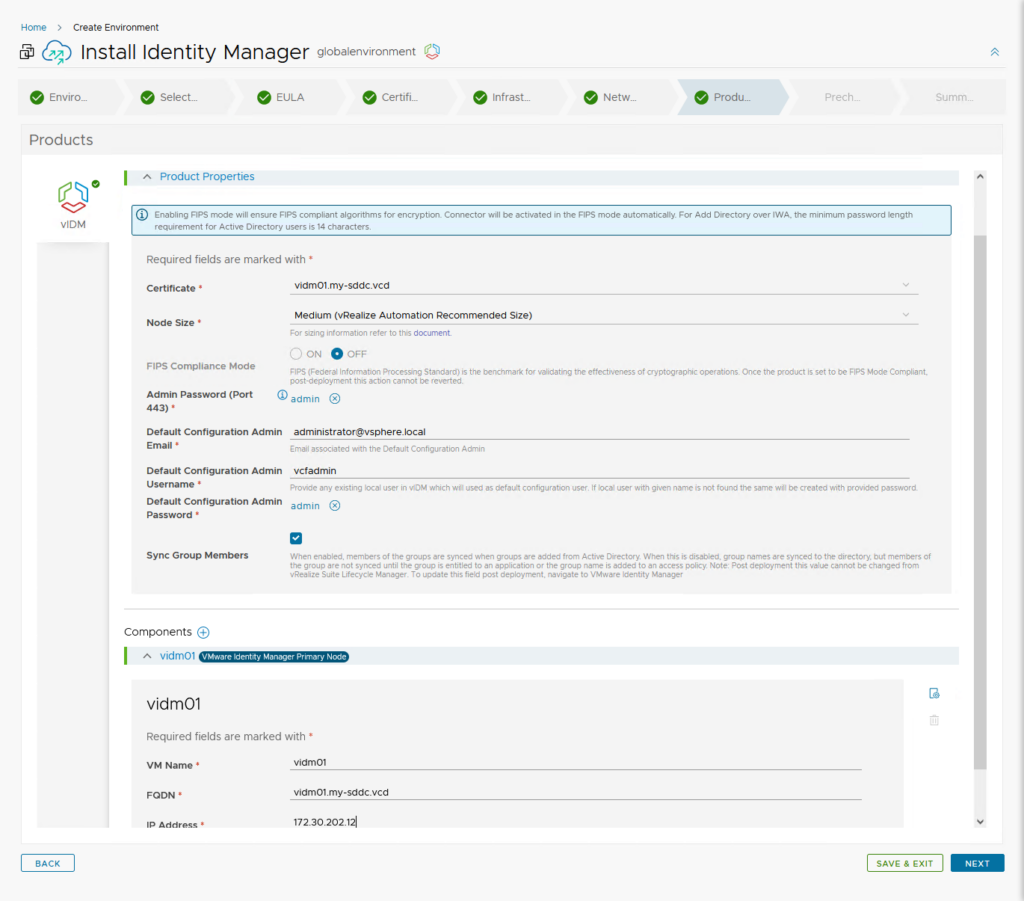Click the NEXT button
The width and height of the screenshot is (1024, 901).
977,863
